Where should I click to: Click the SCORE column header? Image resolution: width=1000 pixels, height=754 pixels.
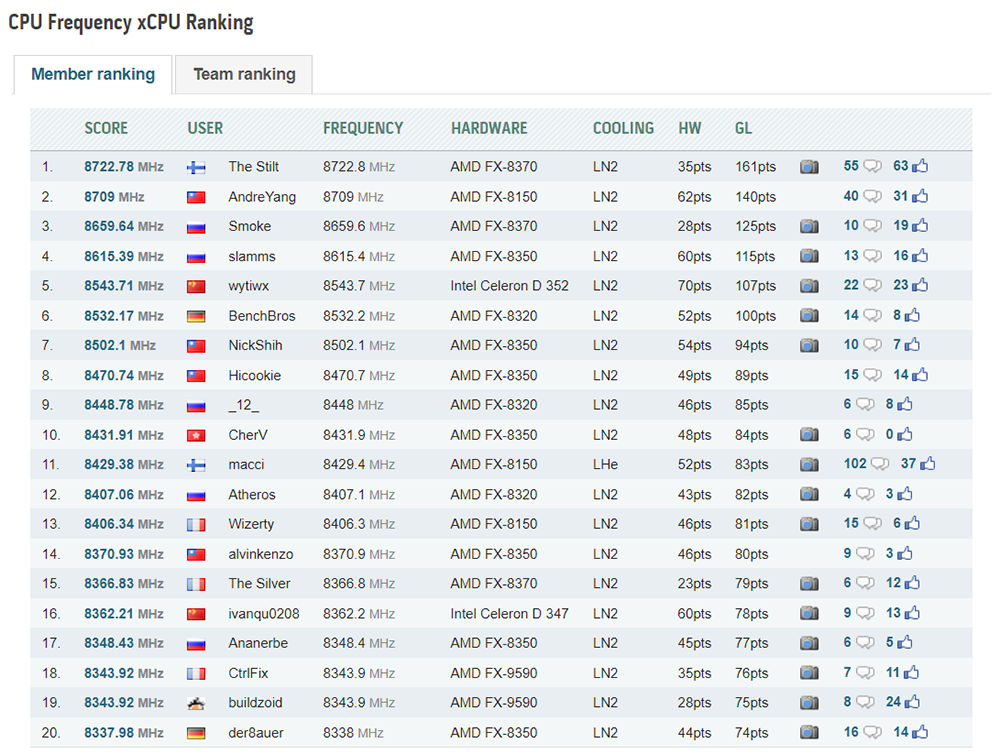106,128
